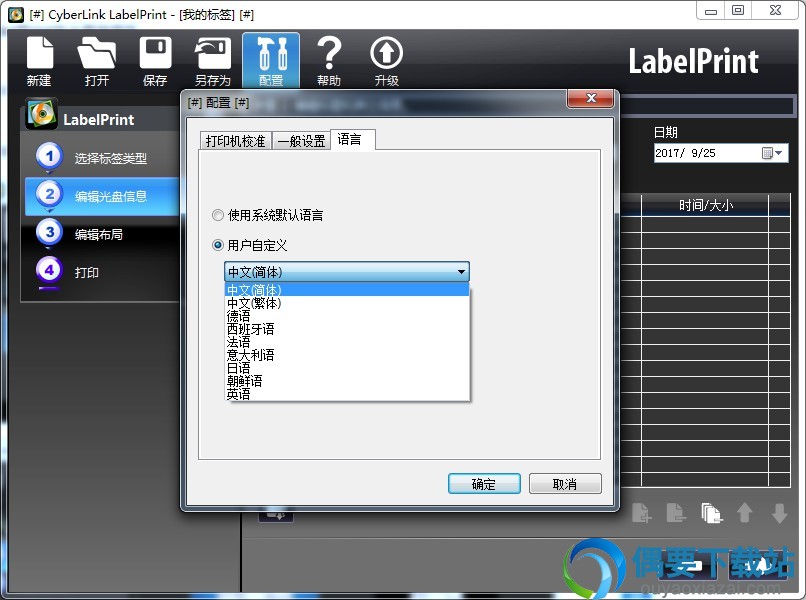Click the 时间/大小 column header

(705, 206)
